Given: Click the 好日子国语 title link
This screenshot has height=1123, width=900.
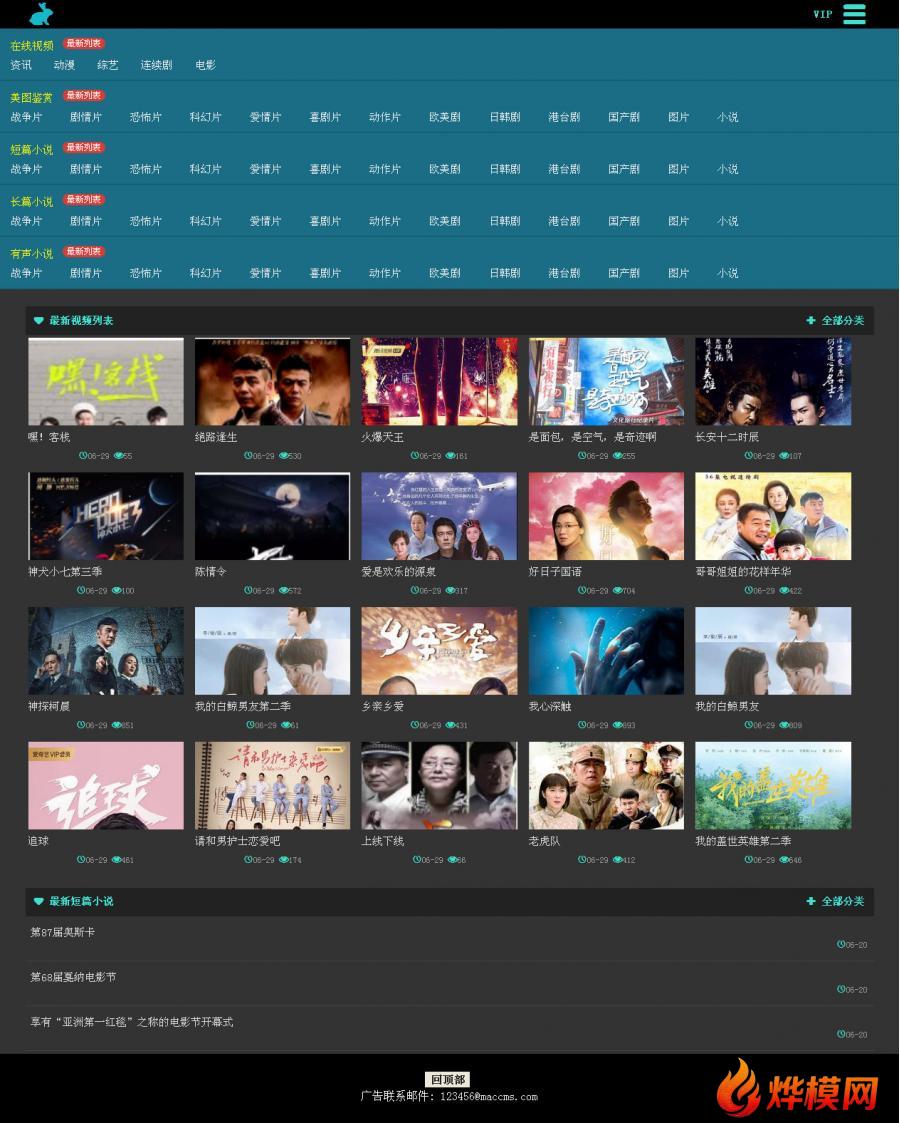Looking at the screenshot, I should [555, 572].
